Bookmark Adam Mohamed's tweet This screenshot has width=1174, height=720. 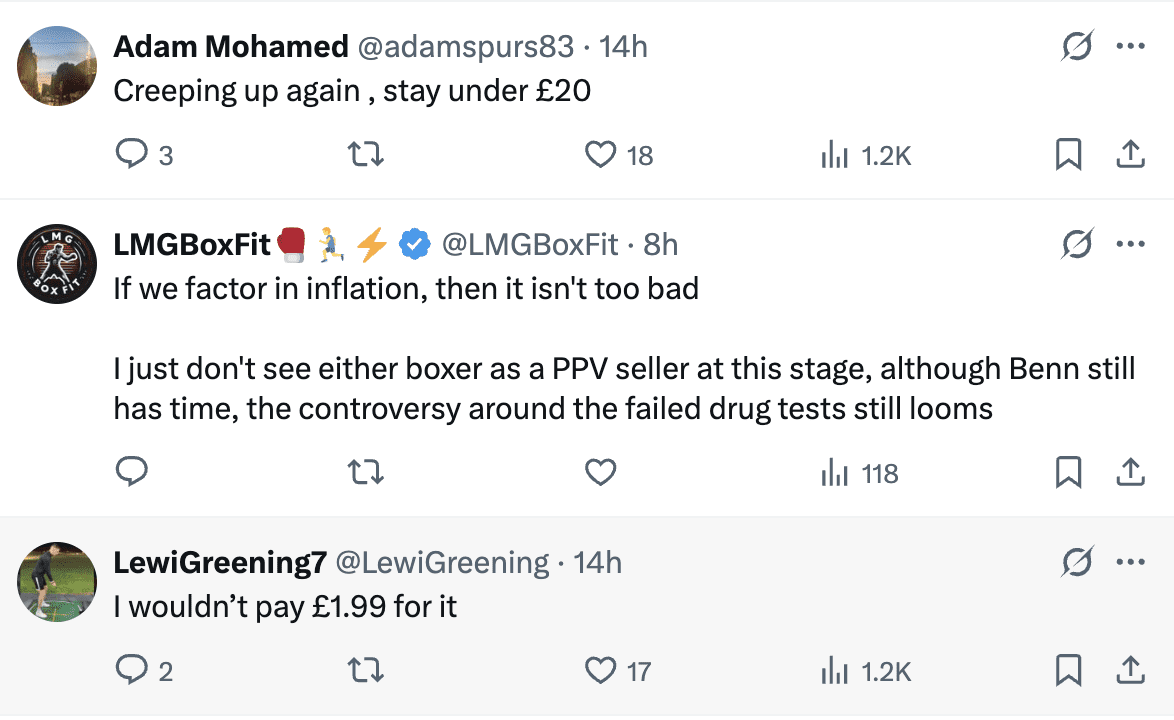tap(1069, 155)
